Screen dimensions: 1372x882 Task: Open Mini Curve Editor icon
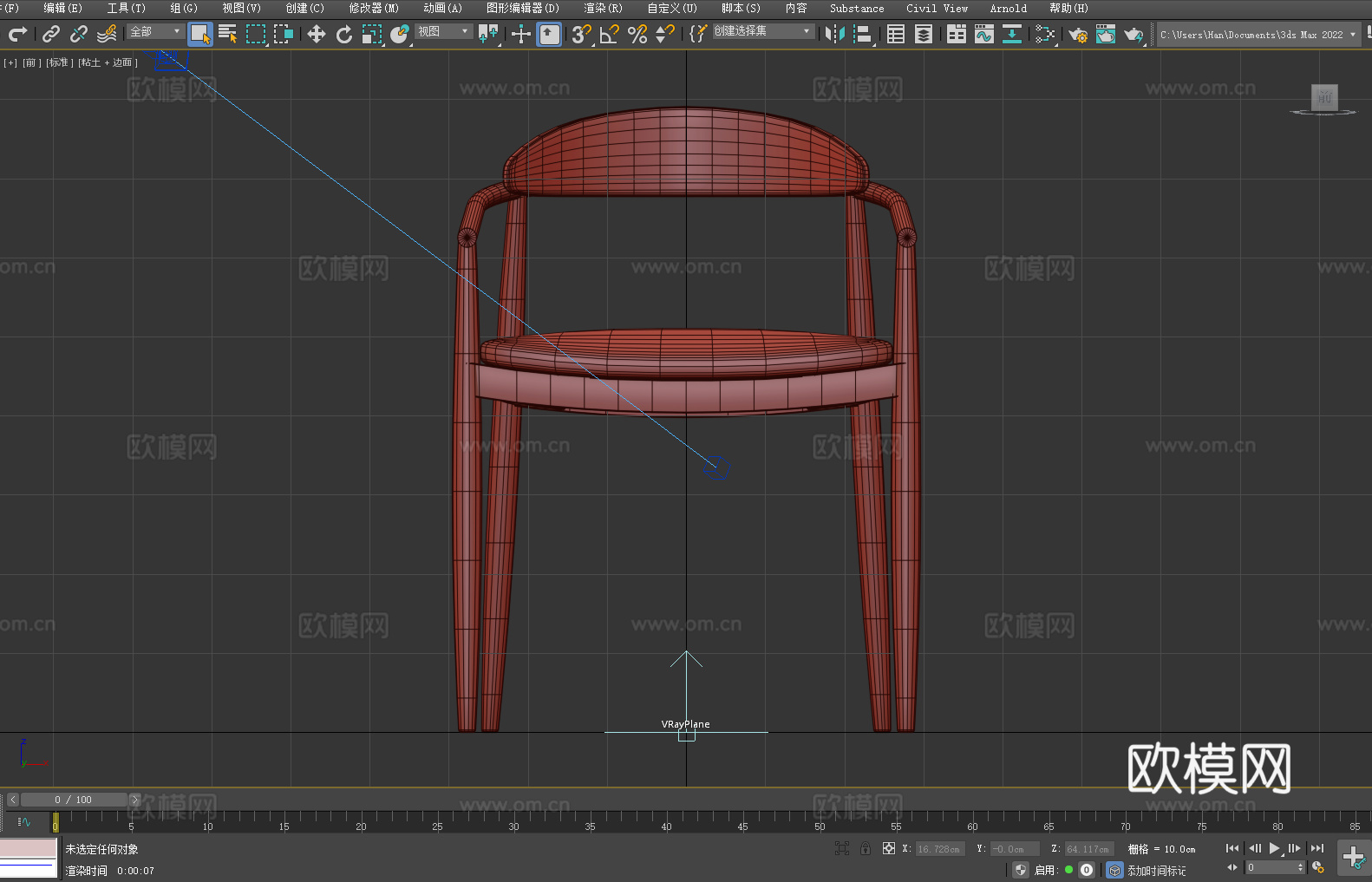pos(24,821)
